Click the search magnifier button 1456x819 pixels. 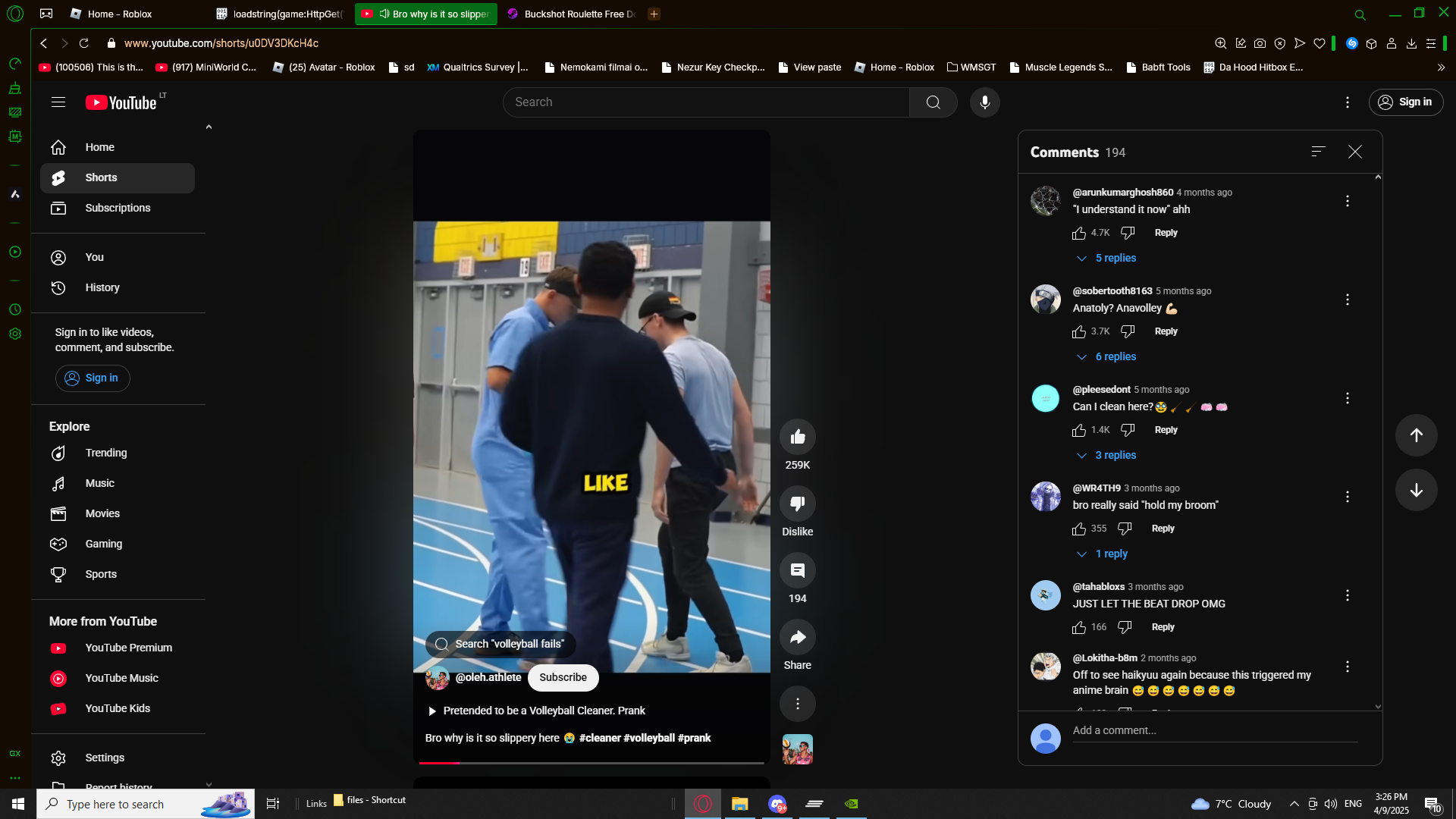[x=933, y=102]
